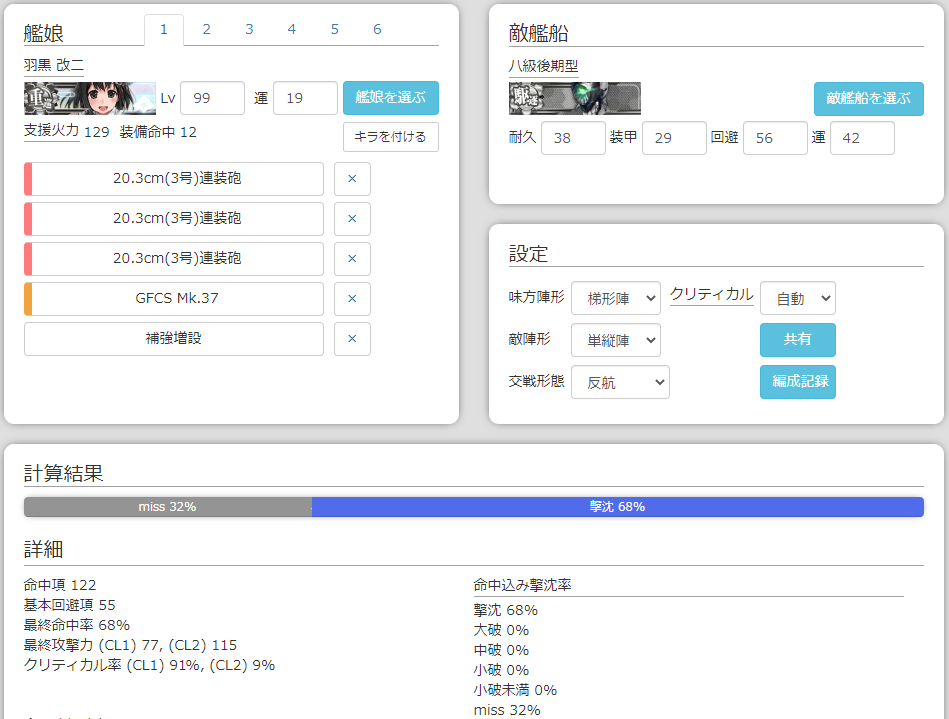Click the 命中込み撃沈率 heading

tap(522, 585)
